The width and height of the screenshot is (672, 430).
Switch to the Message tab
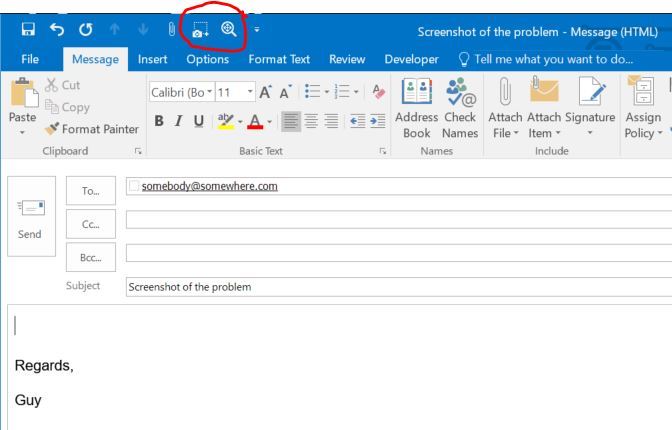point(95,59)
